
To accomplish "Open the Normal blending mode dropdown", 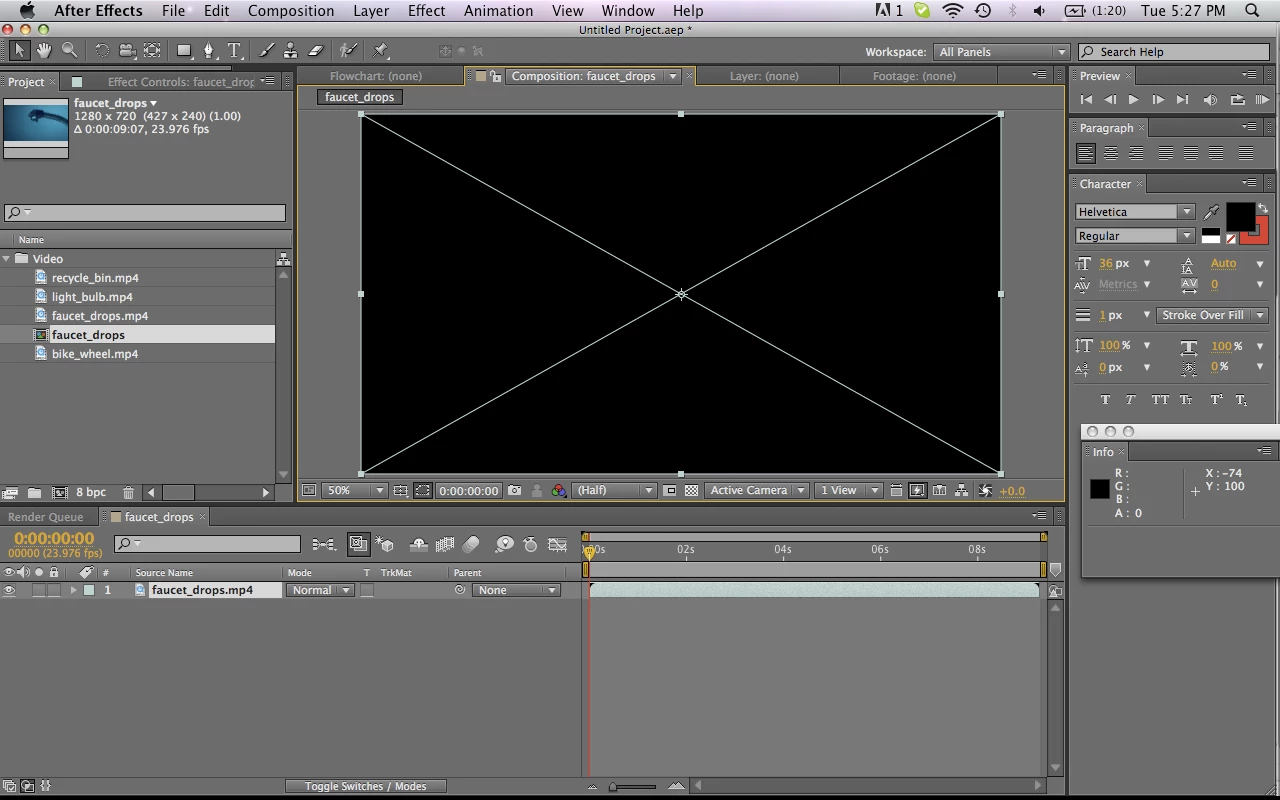I will [320, 591].
